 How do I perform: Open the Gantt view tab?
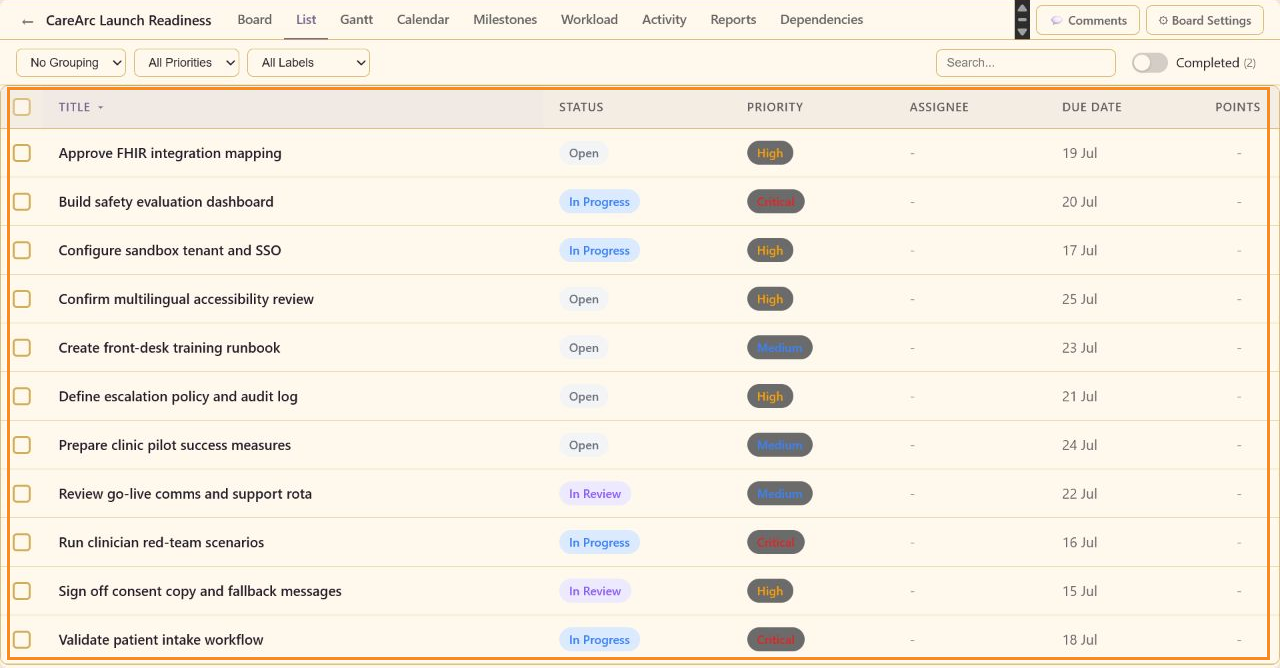[356, 20]
